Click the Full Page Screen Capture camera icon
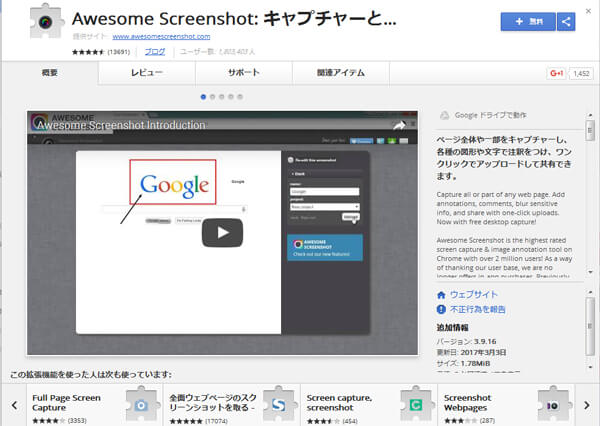The width and height of the screenshot is (600, 426). pyautogui.click(x=141, y=404)
